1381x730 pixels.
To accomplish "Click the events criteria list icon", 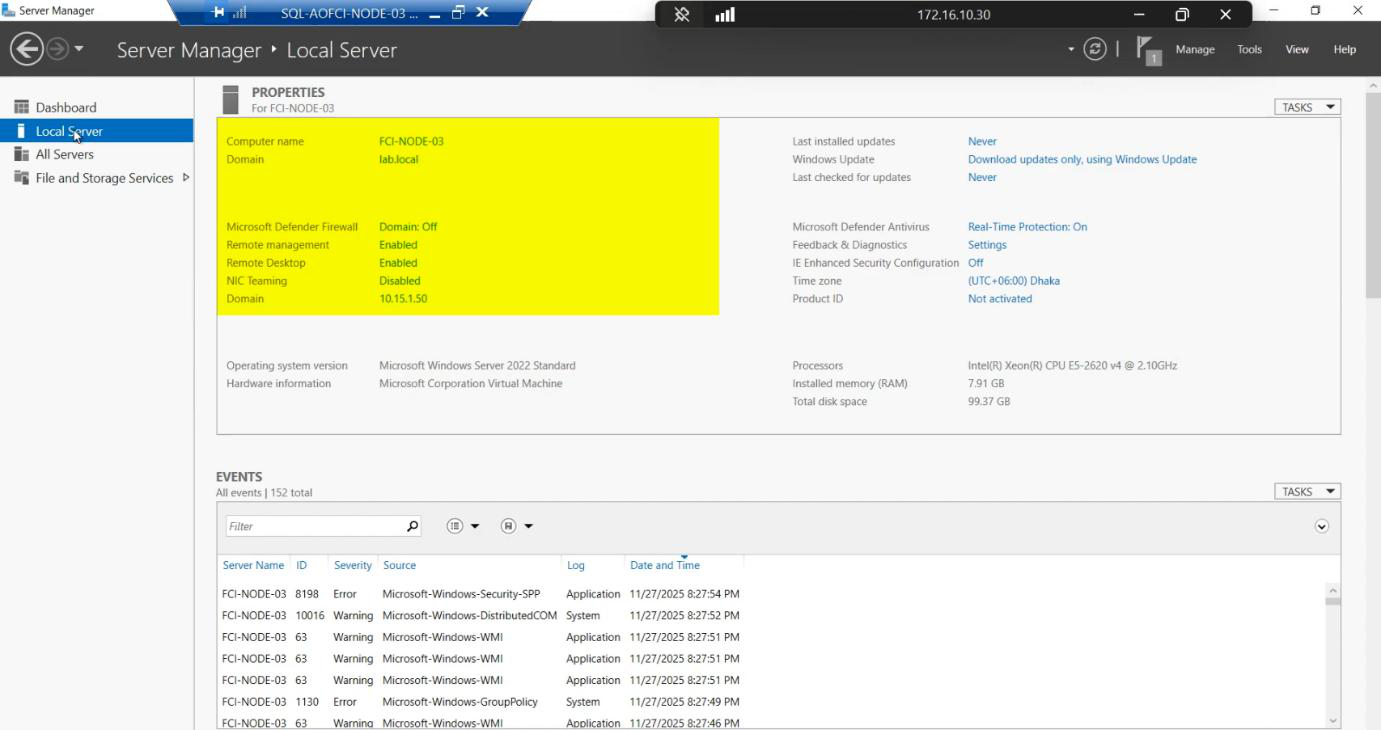I will [x=455, y=526].
